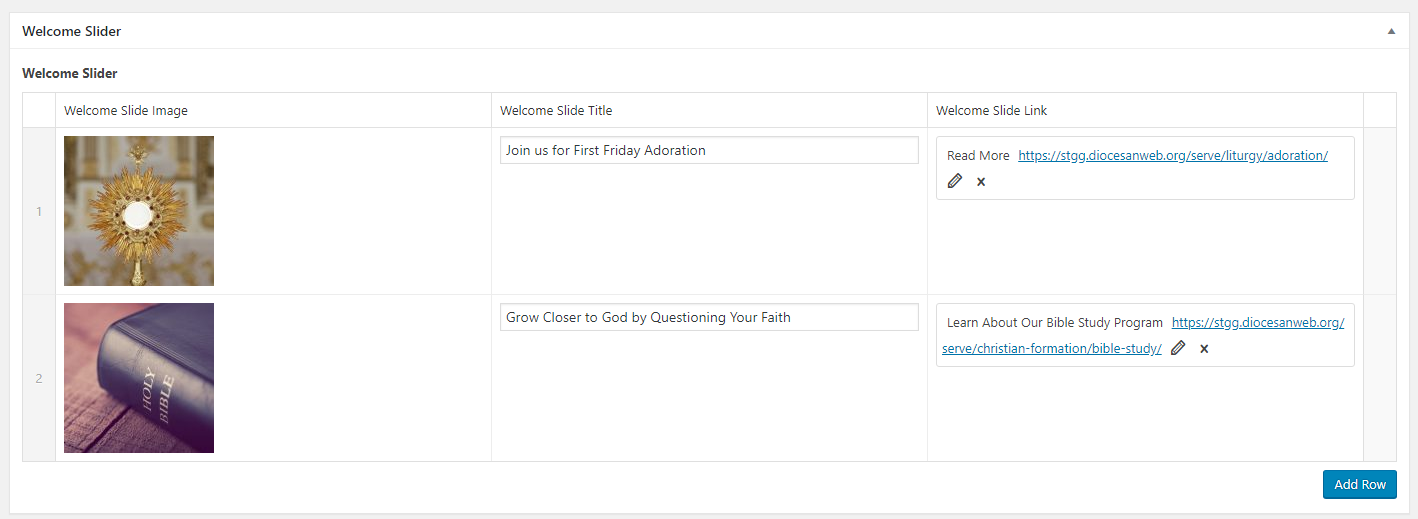
Task: Focus the First Friday Adoration title field
Action: click(708, 150)
